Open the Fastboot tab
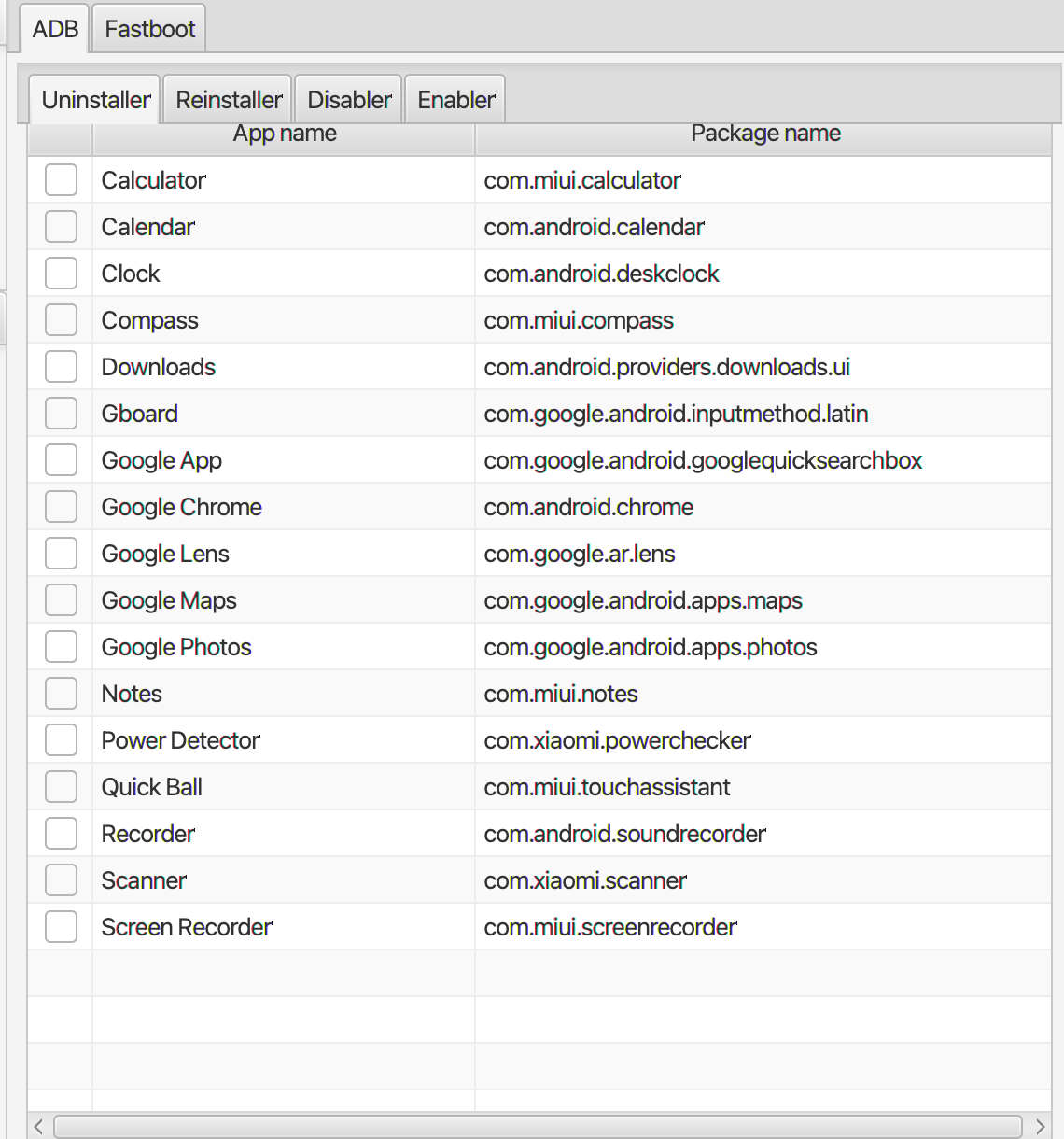 (x=149, y=29)
